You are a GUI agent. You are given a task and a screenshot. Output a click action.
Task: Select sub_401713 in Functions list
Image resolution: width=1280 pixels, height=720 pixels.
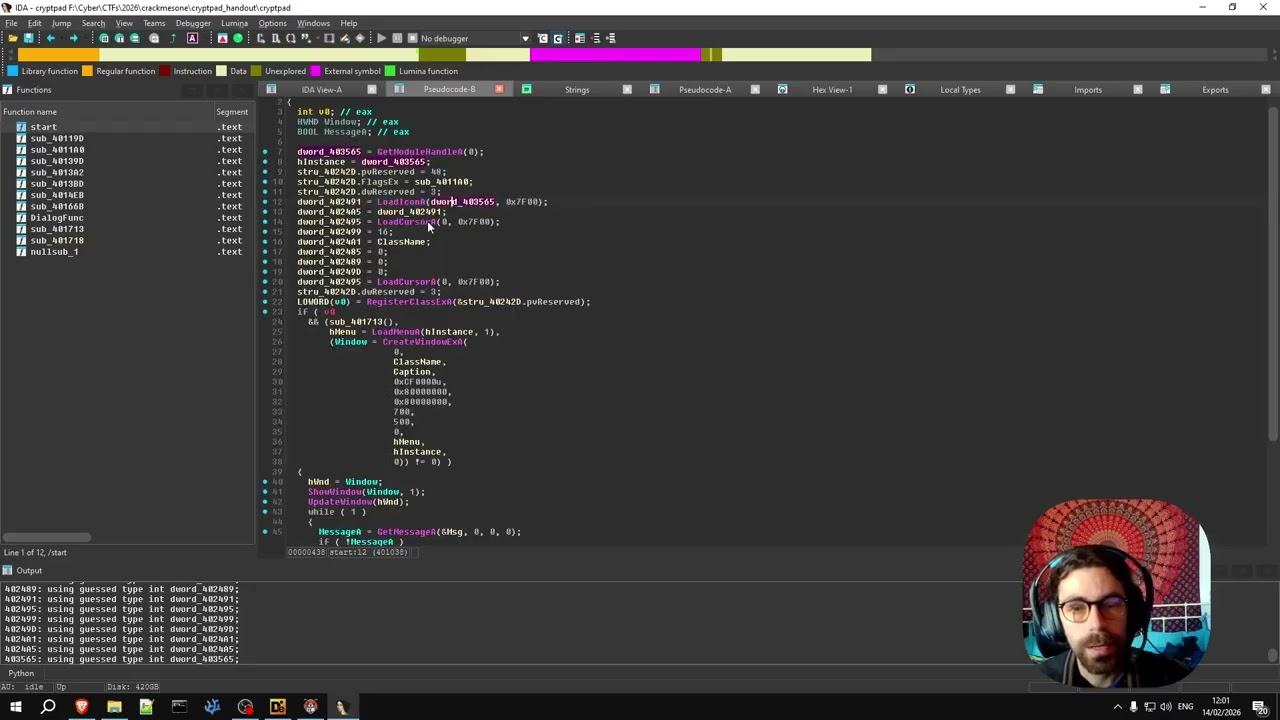pos(127,229)
